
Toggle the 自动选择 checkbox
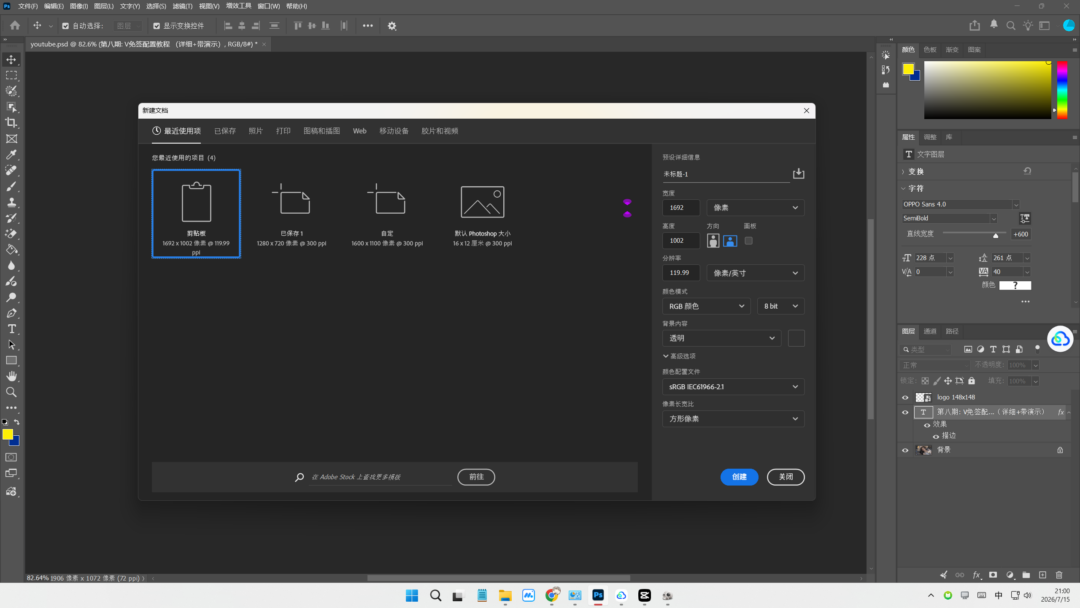point(65,26)
